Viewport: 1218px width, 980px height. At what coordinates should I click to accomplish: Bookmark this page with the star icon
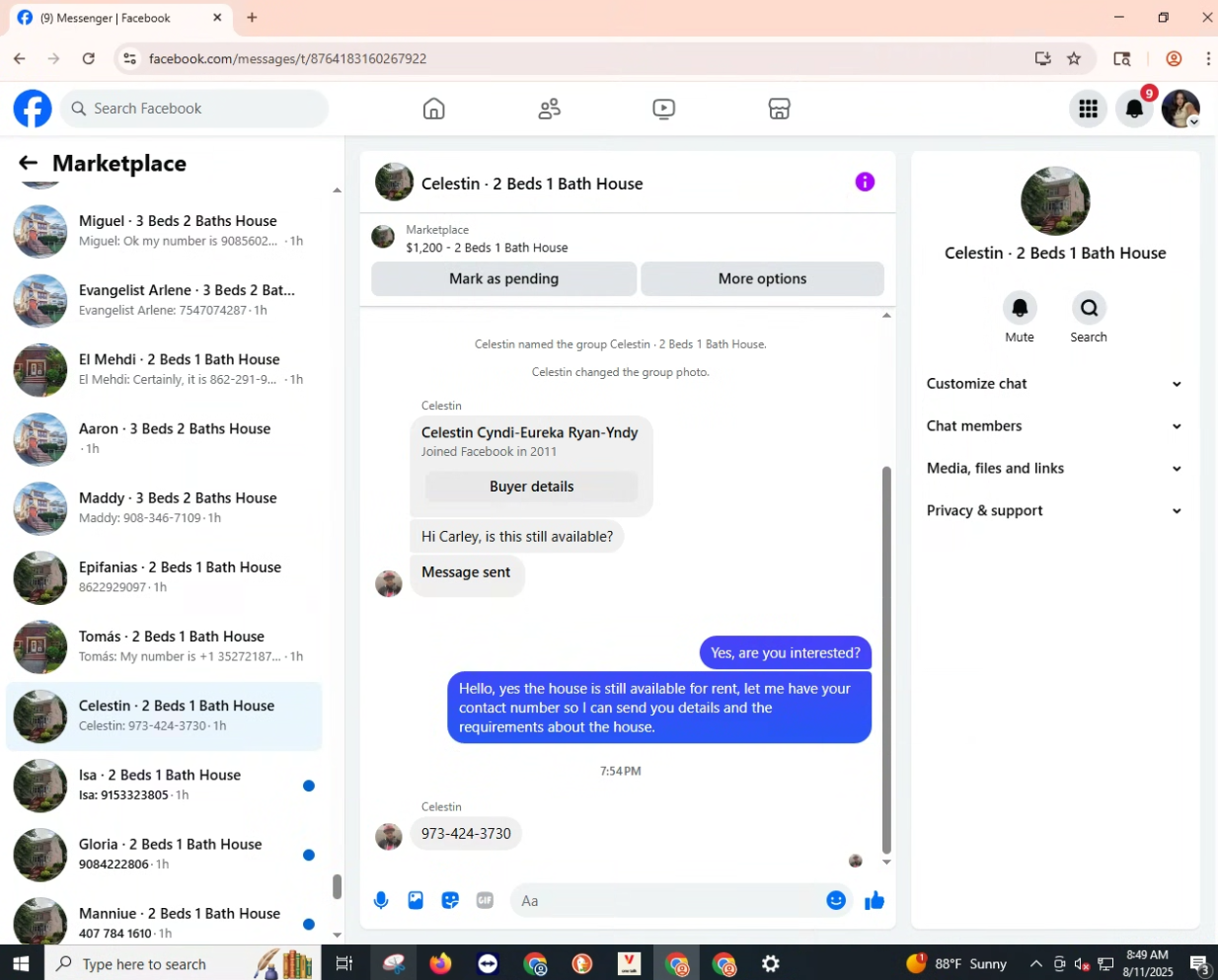1074,58
